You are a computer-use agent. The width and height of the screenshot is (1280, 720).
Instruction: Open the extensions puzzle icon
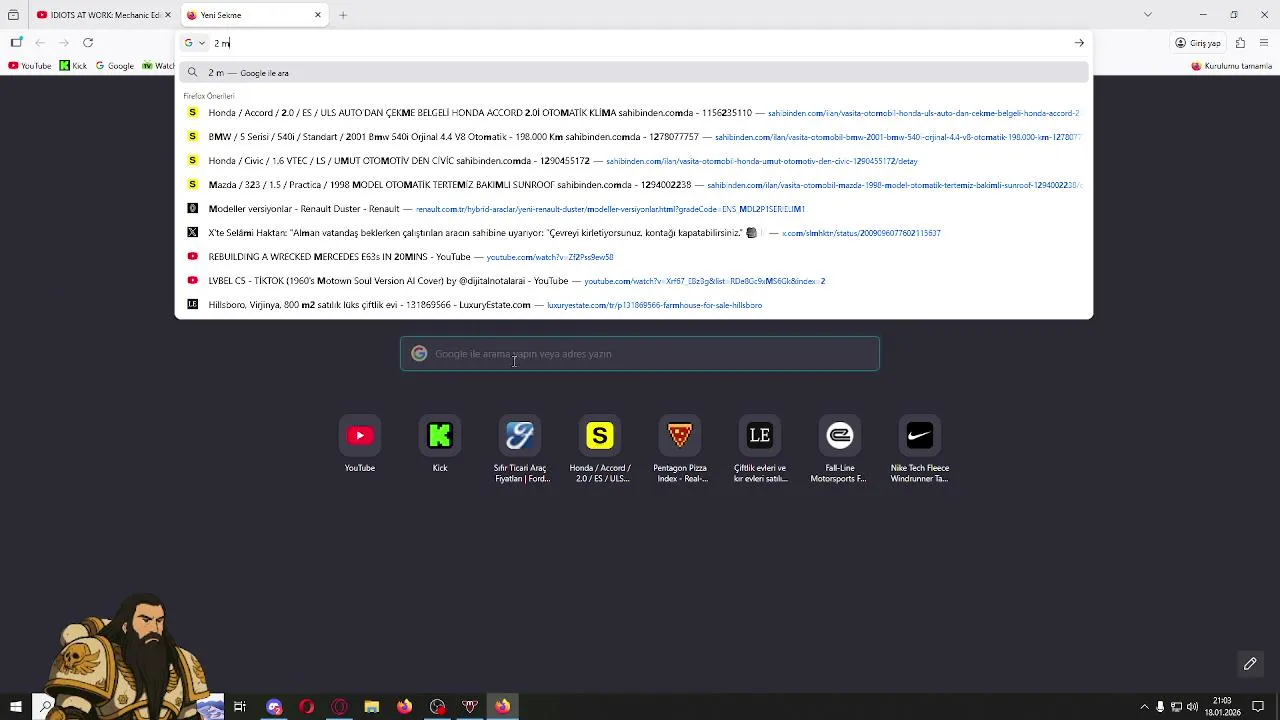[1240, 43]
